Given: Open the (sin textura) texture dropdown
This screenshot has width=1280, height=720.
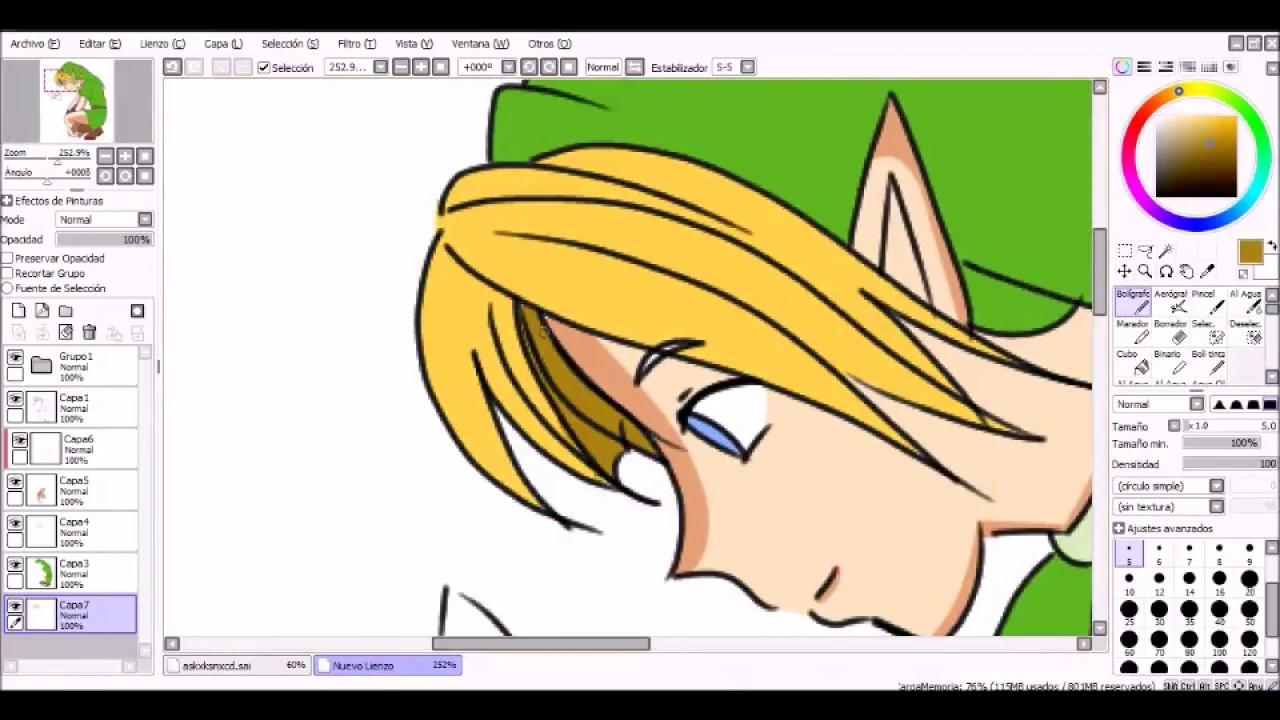Looking at the screenshot, I should 1216,506.
